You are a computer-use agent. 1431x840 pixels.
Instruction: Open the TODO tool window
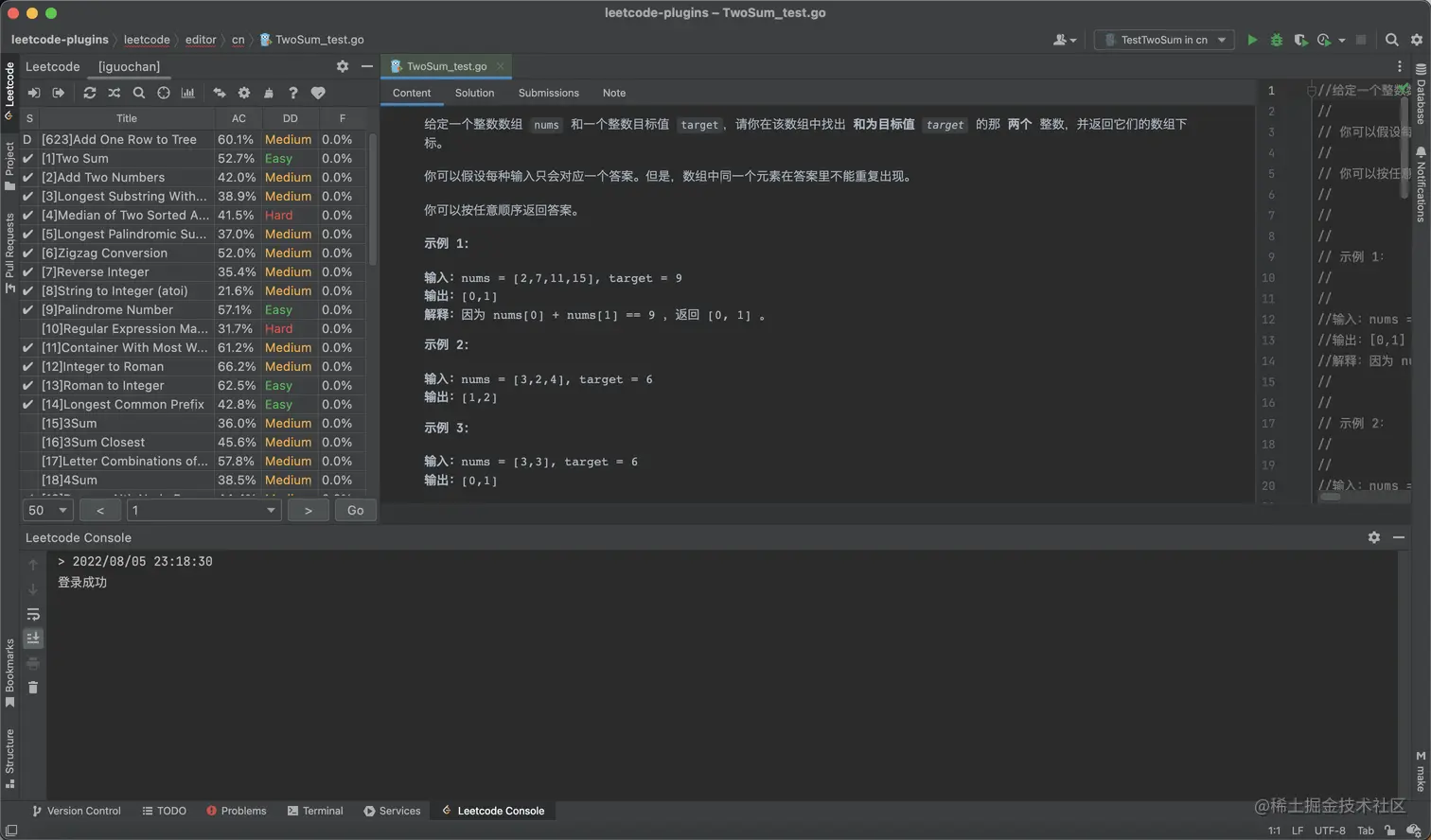pyautogui.click(x=164, y=811)
